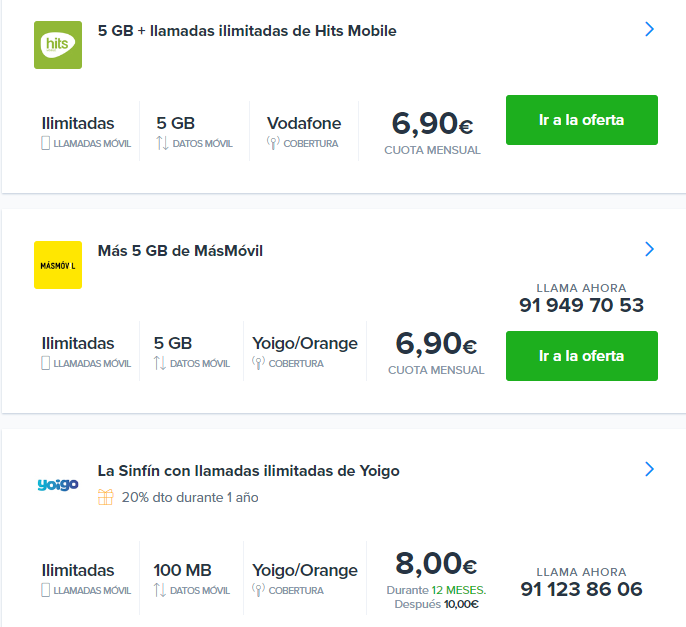Click the coverage antenna icon next to Vodafone
Viewport: 686px width, 627px height.
(273, 143)
